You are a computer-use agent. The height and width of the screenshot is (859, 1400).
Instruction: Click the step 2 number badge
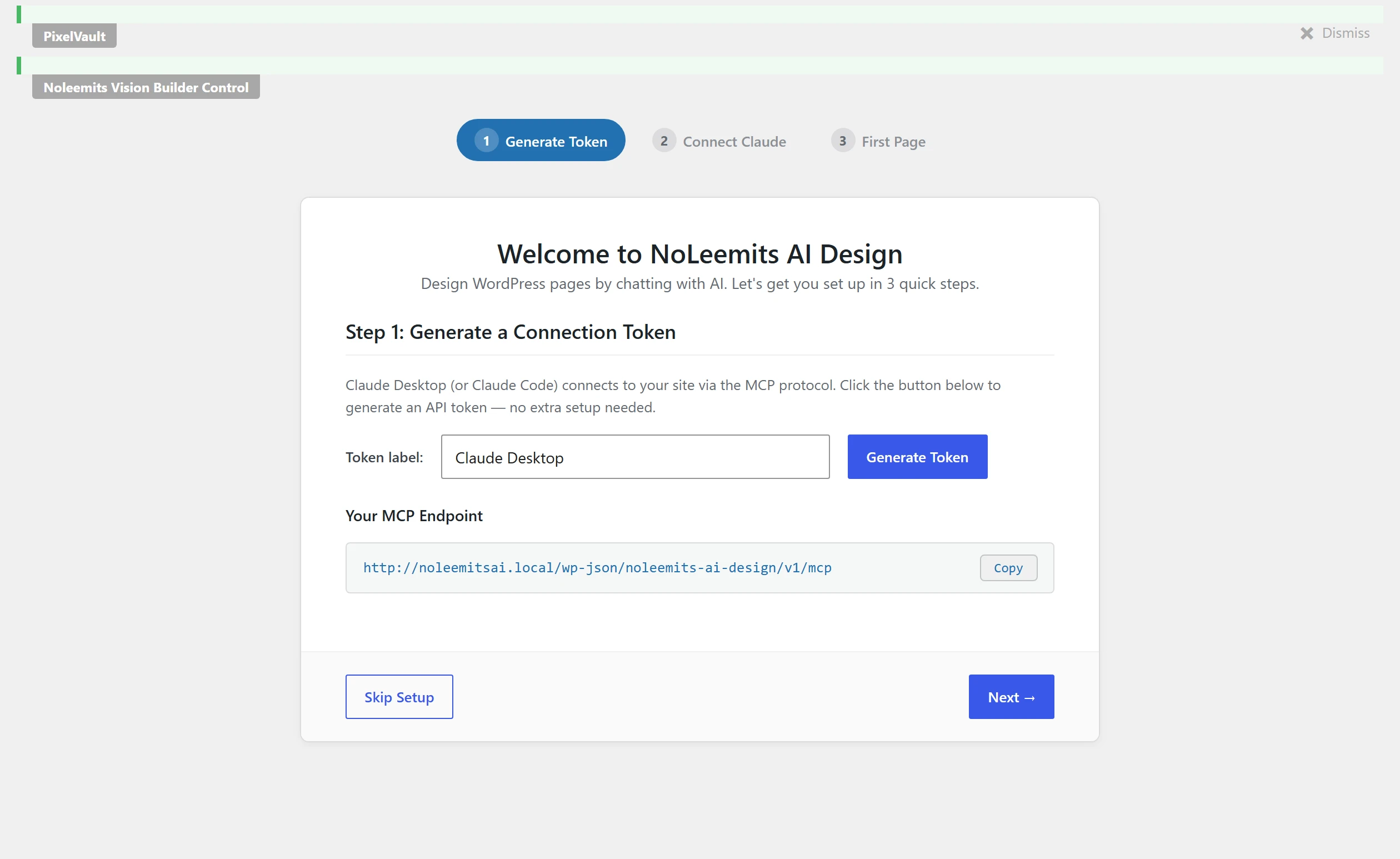tap(664, 141)
